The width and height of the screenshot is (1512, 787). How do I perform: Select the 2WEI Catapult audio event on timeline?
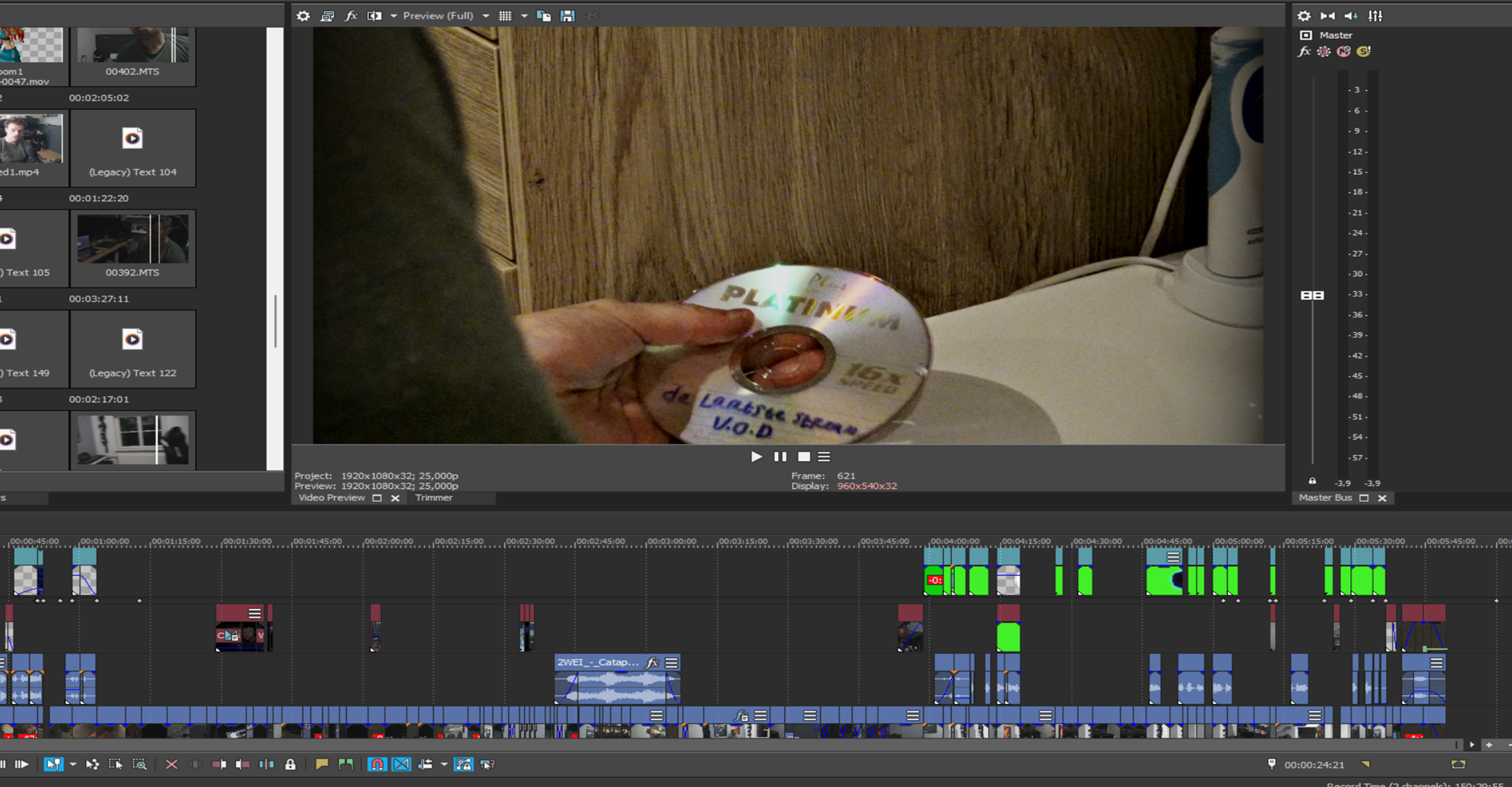[x=618, y=680]
